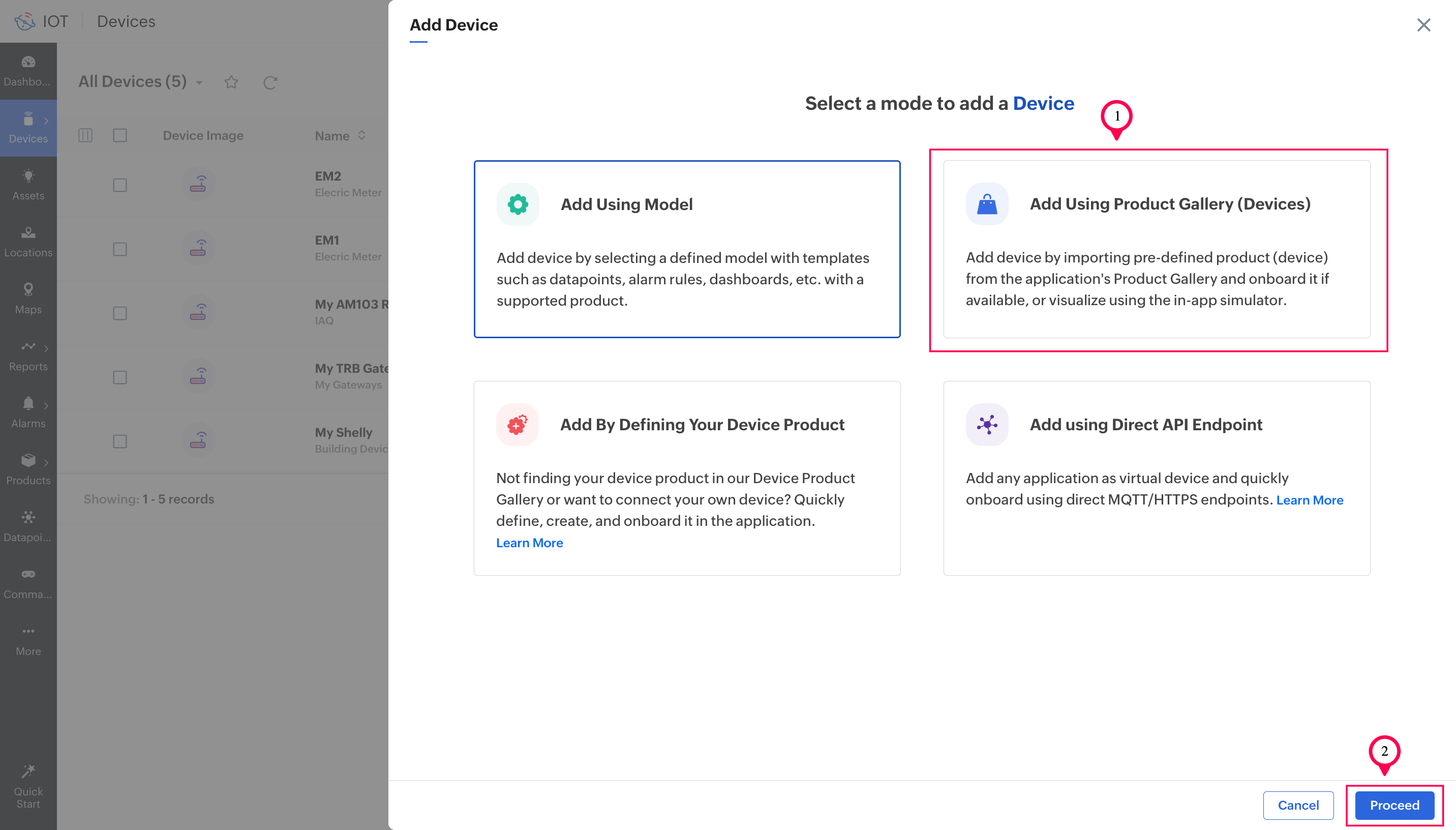The image size is (1456, 830).
Task: Expand the Products submenu chevron
Action: coord(46,462)
